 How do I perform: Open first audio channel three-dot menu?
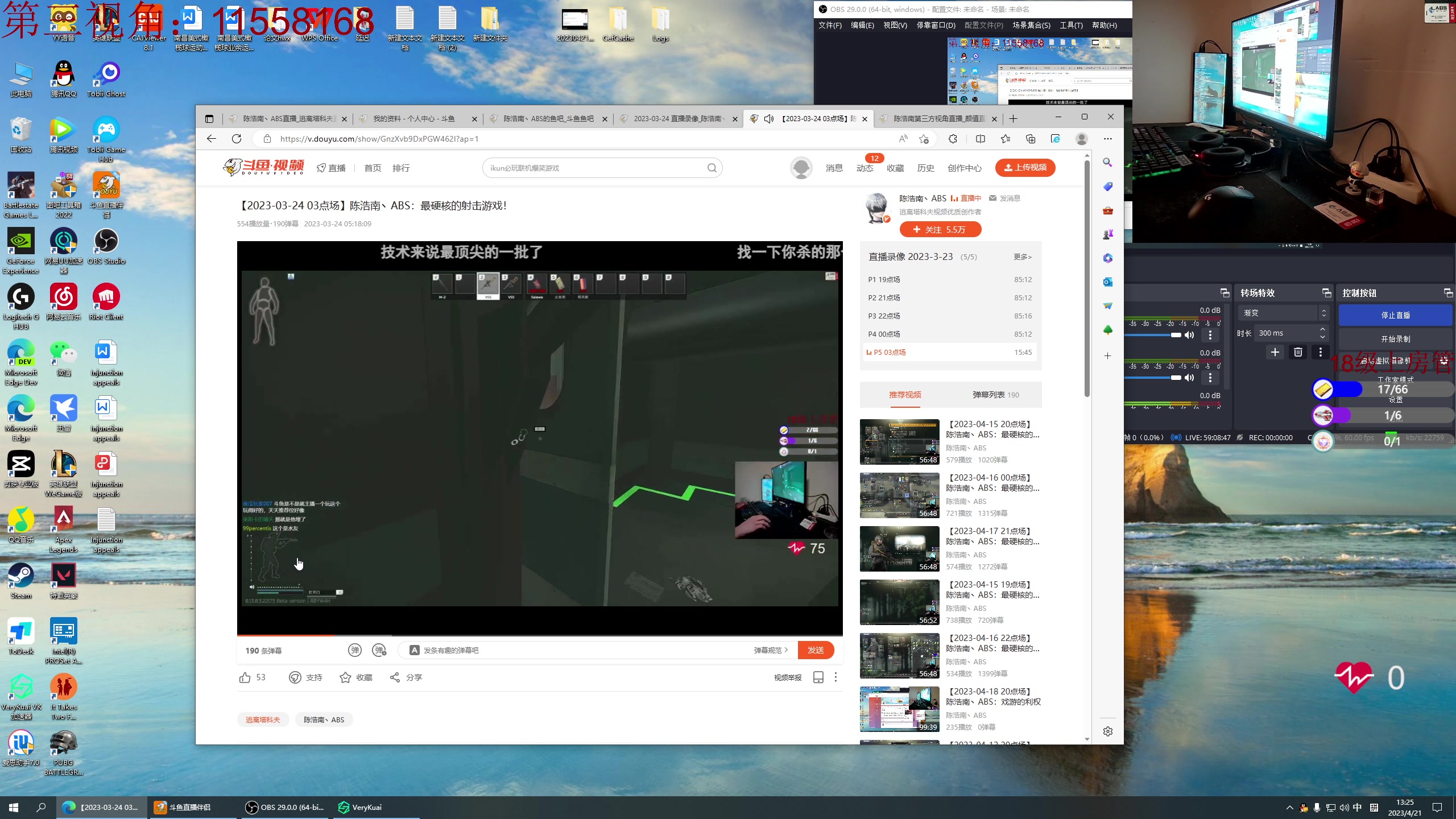tap(1210, 335)
